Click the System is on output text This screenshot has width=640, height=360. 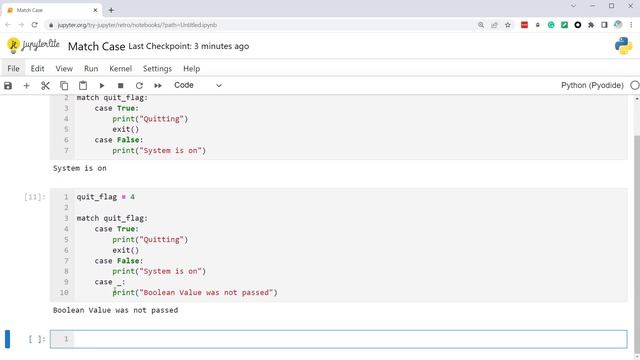pyautogui.click(x=80, y=168)
